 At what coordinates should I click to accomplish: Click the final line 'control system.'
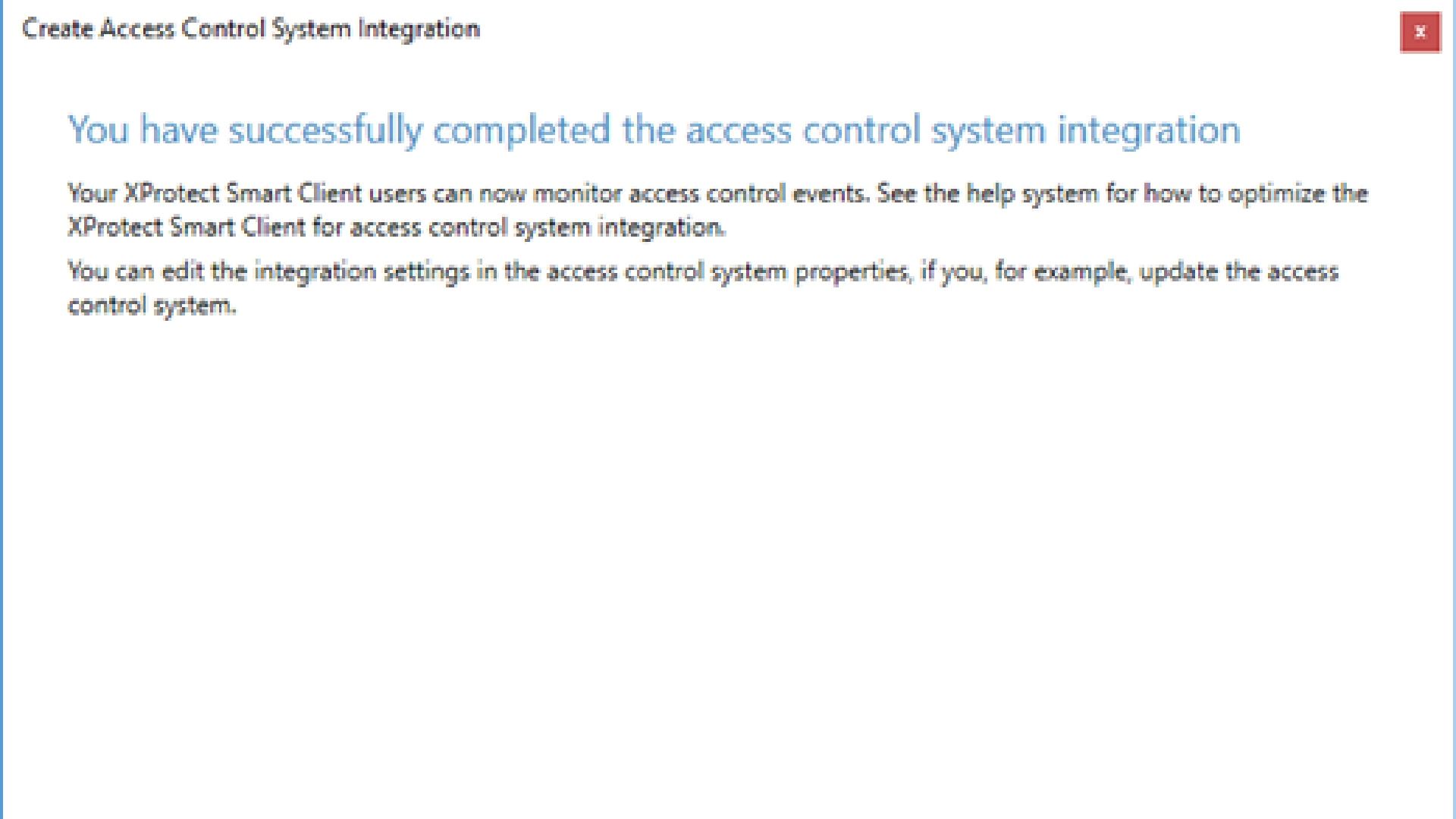point(152,306)
